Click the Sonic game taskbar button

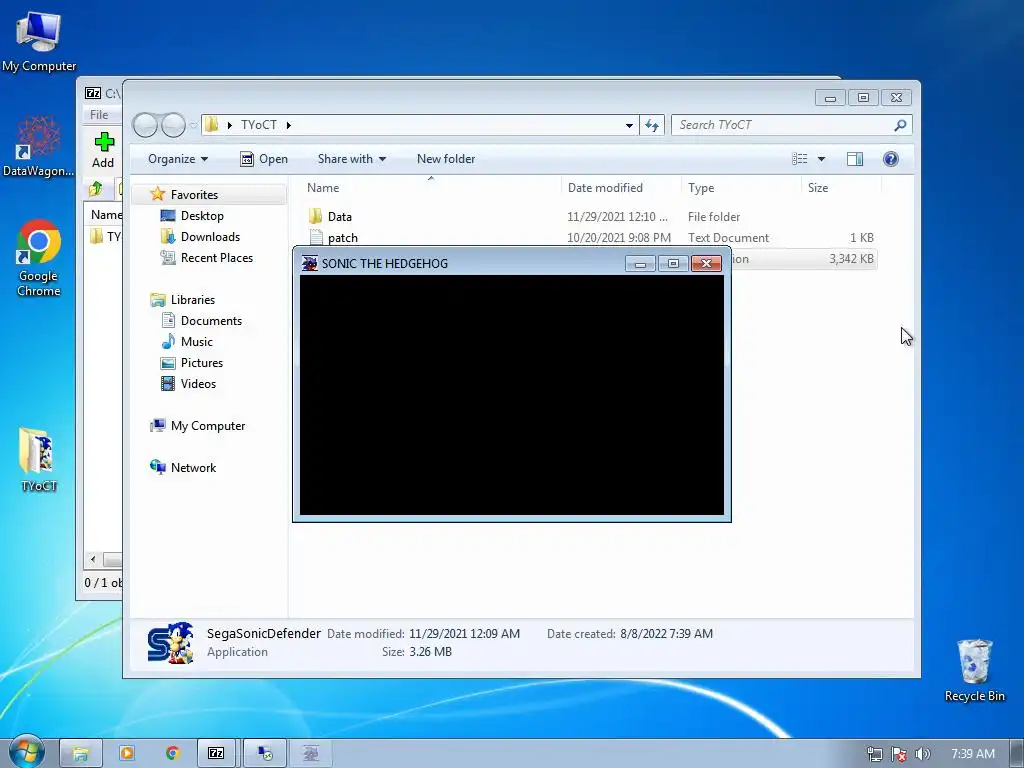(311, 753)
